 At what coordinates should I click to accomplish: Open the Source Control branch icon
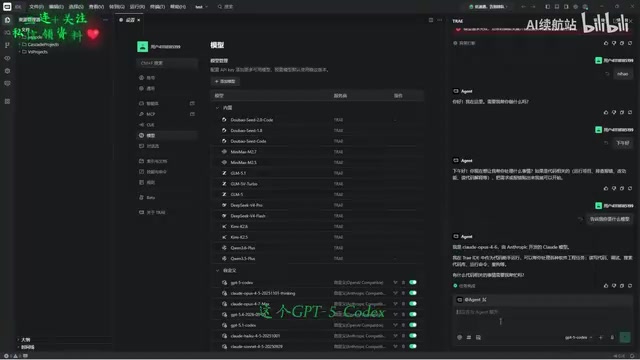coord(7,45)
